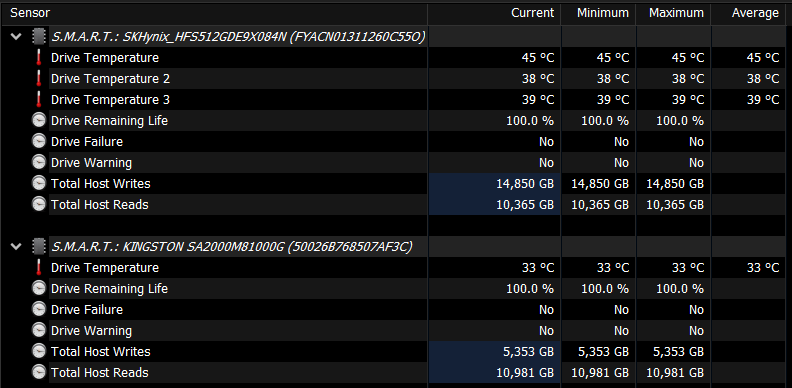Select SKHynix Drive Remaining Life label

click(110, 121)
